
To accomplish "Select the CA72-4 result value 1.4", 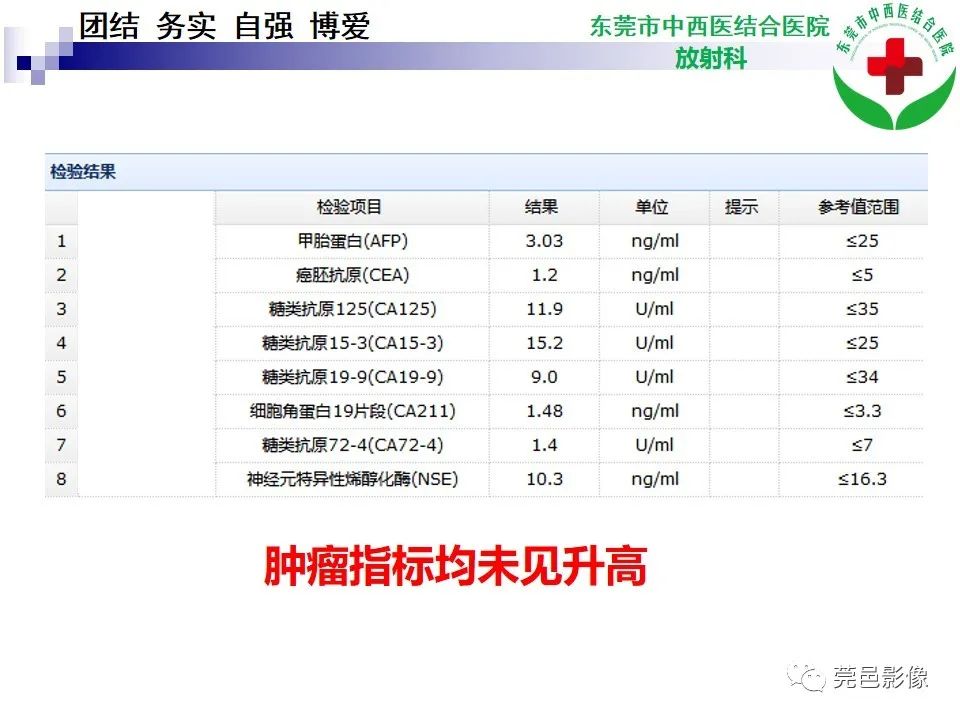I will tap(544, 444).
